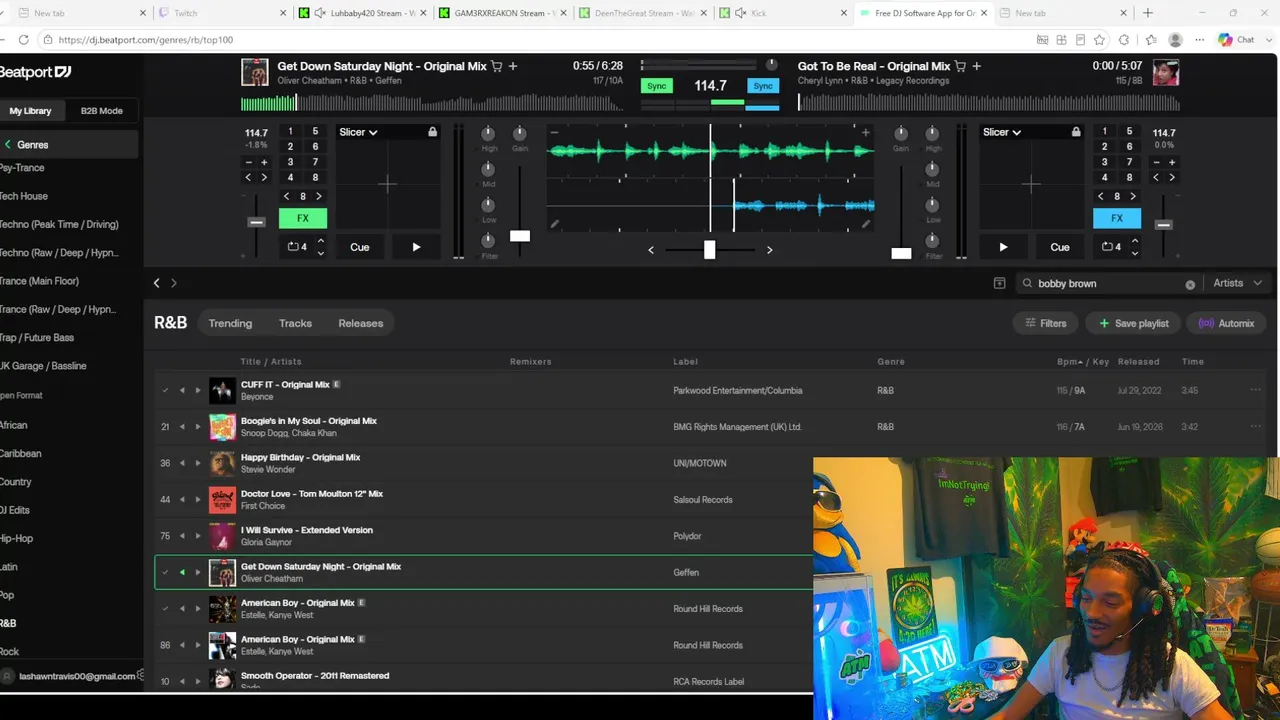
Task: Click right deck pitch bend left arrow
Action: point(1156,178)
